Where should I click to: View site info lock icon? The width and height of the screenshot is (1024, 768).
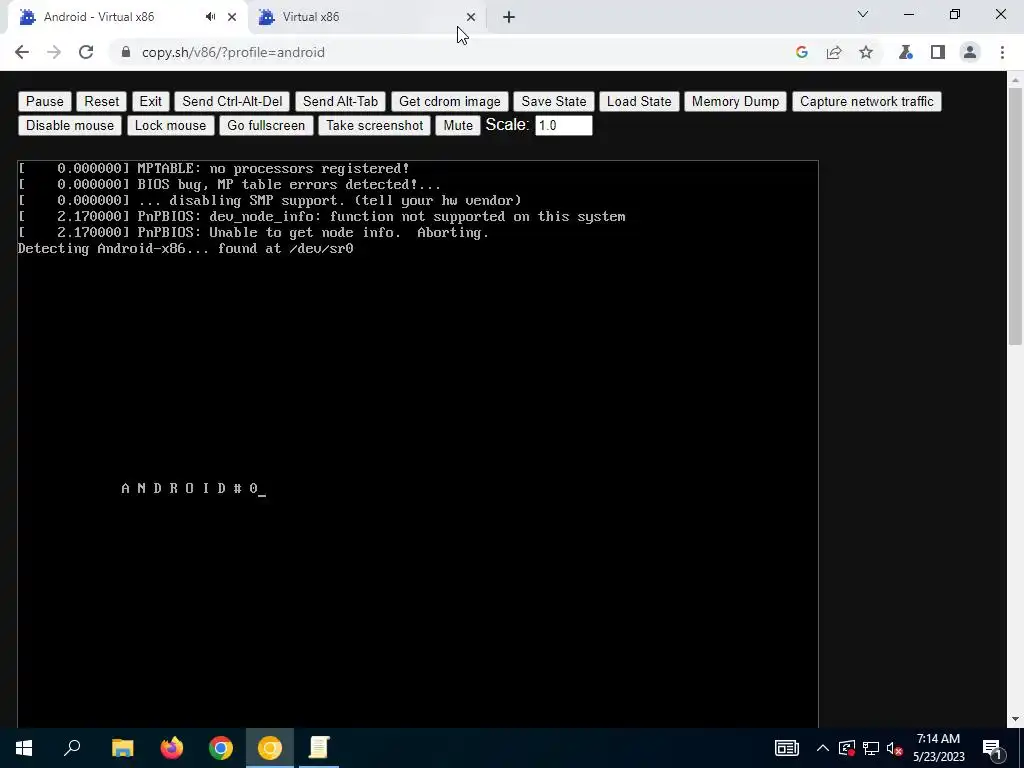pyautogui.click(x=126, y=52)
